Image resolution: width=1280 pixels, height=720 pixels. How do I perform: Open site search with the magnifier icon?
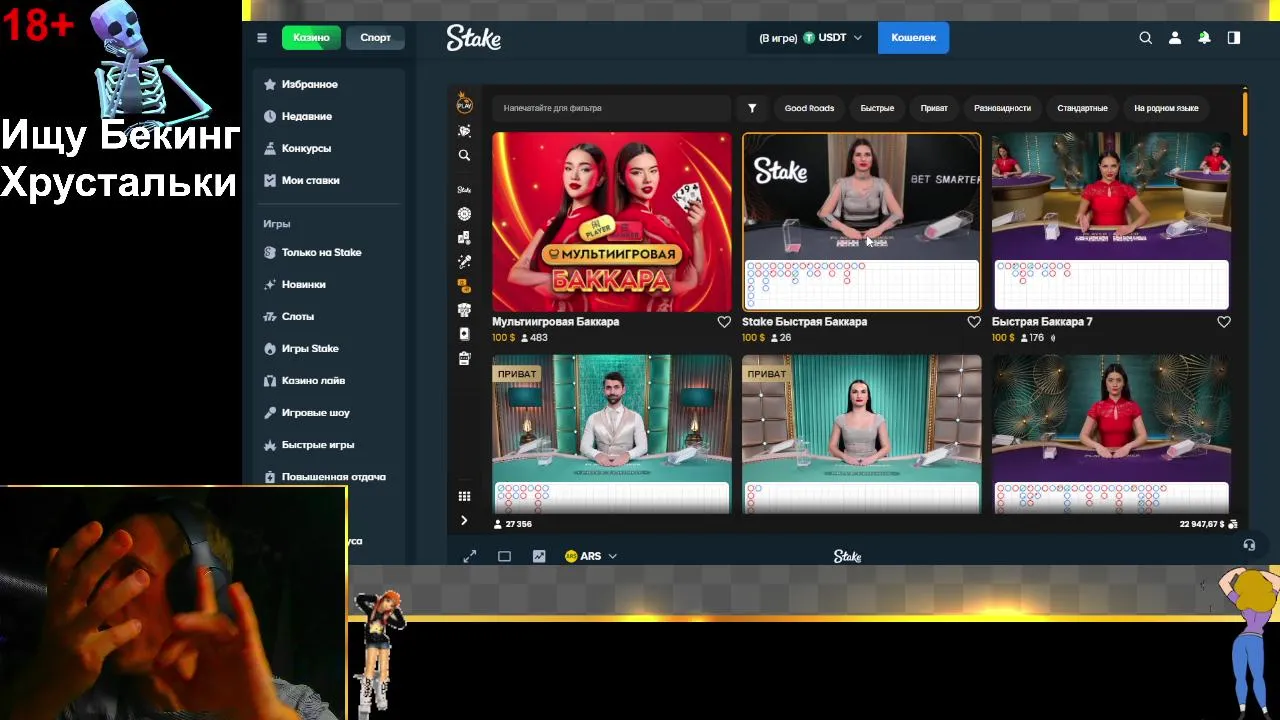point(1146,38)
